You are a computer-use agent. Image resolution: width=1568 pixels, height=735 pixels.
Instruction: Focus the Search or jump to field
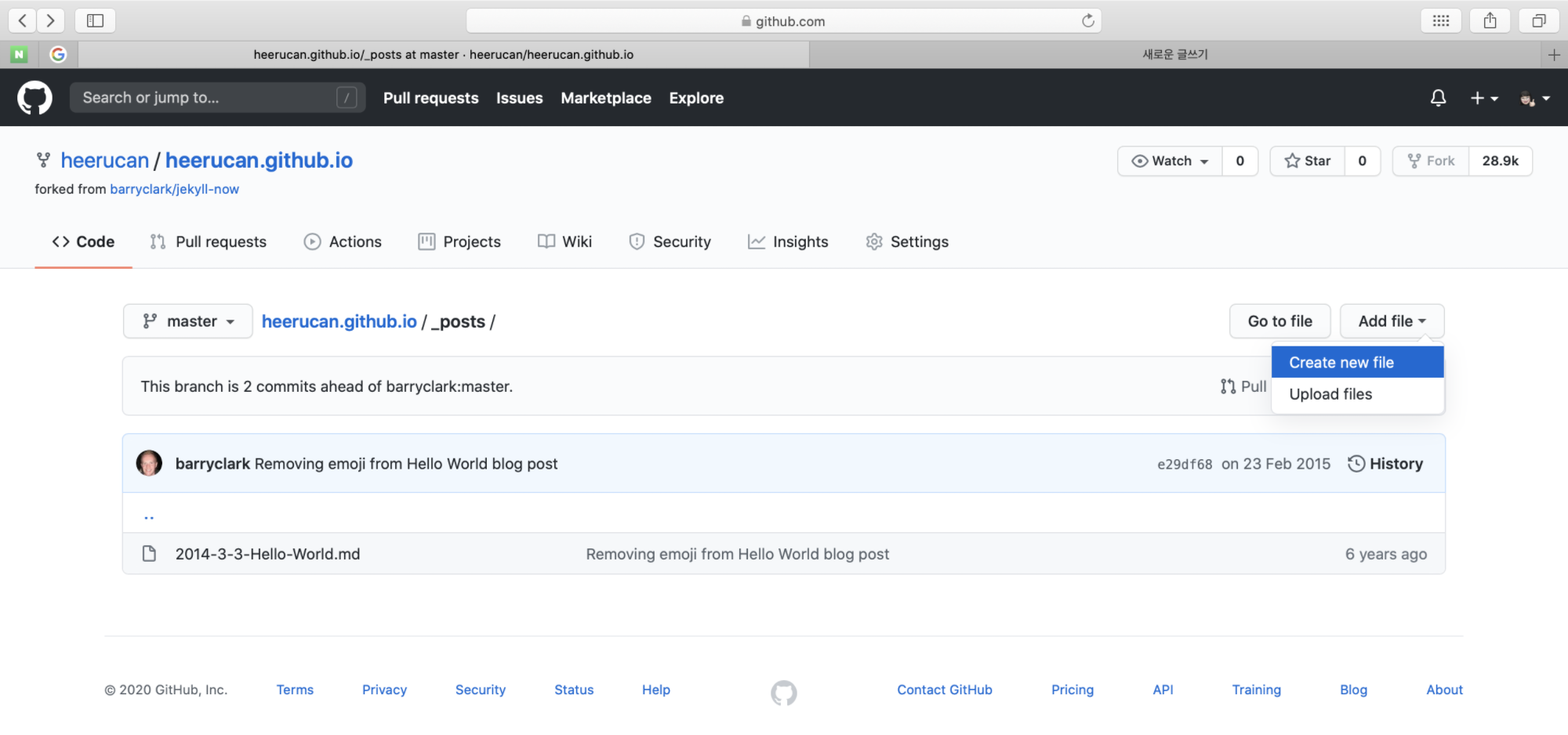pos(217,97)
